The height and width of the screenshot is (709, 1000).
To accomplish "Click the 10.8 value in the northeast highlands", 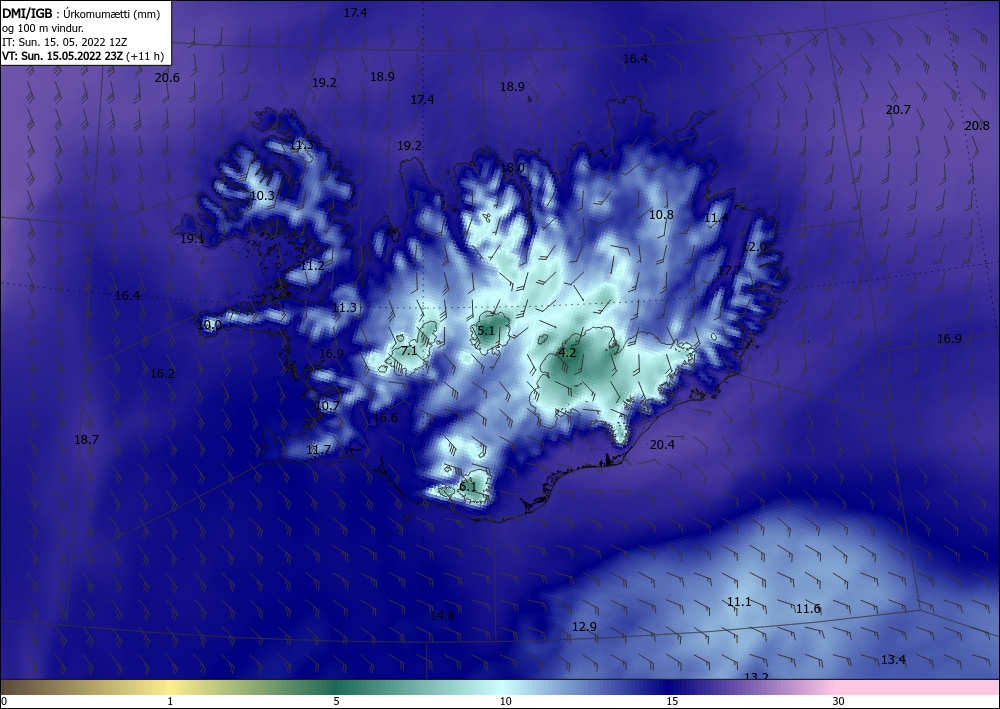I will click(x=661, y=214).
